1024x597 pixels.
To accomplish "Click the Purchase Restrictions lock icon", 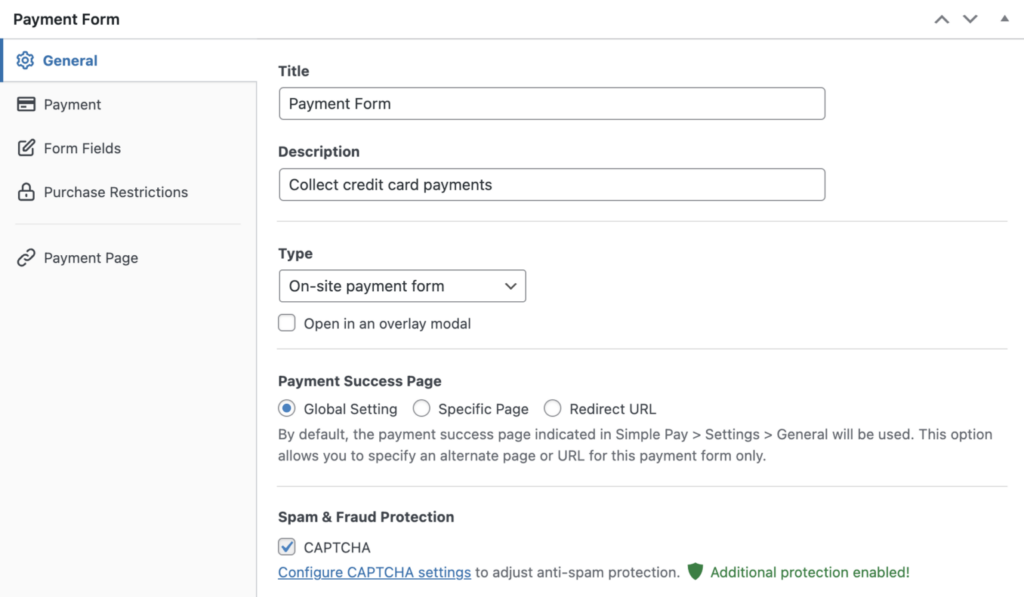I will pos(26,192).
